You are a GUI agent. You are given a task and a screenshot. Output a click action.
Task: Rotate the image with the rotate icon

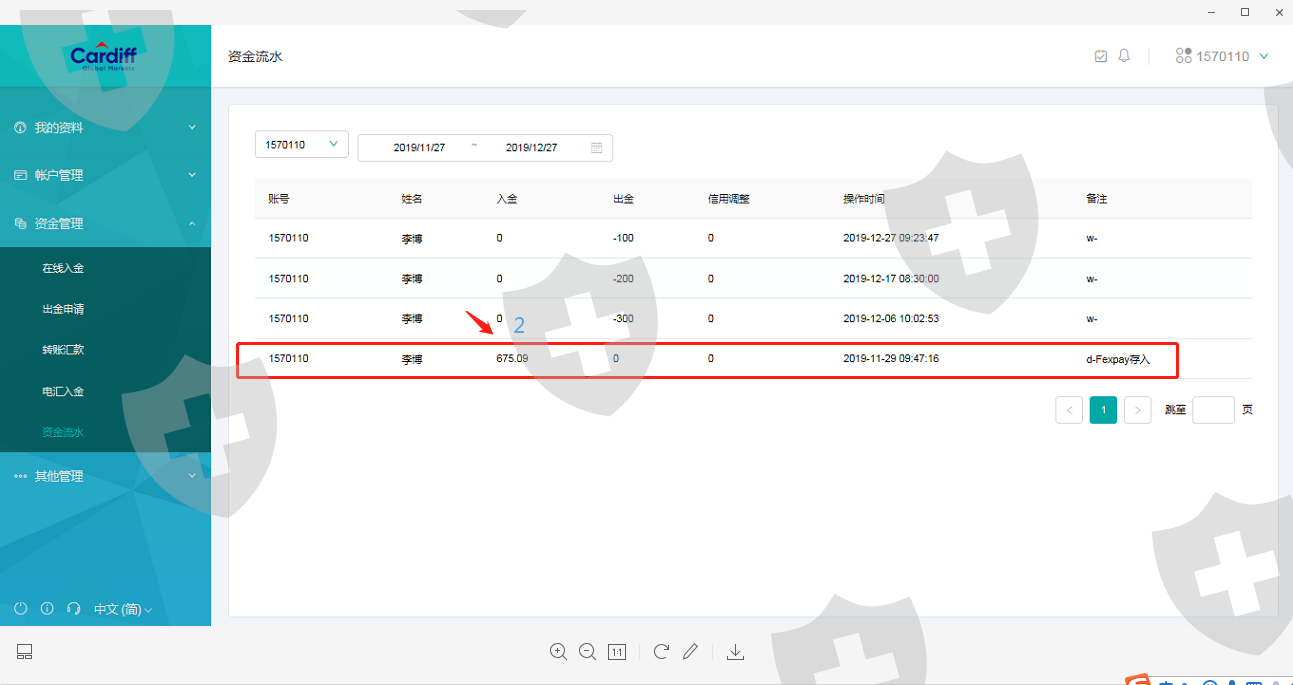(661, 652)
